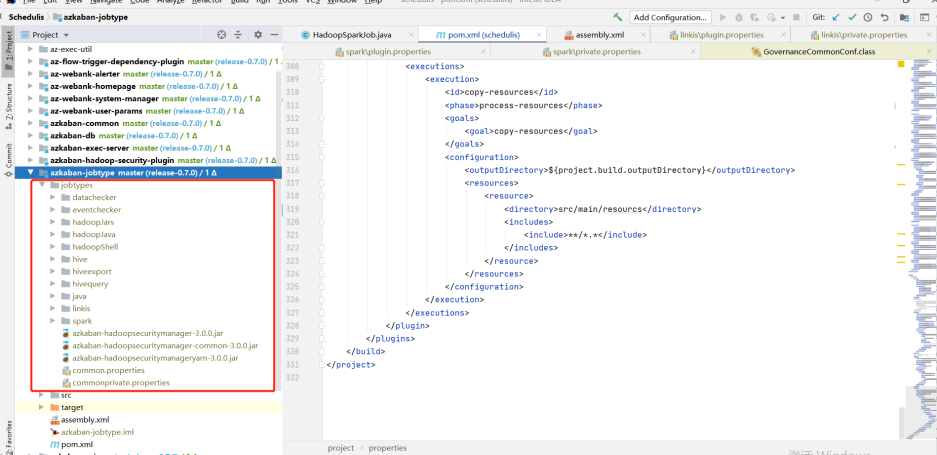
Task: Click the locate-in-project crosshair icon
Action: (221, 34)
